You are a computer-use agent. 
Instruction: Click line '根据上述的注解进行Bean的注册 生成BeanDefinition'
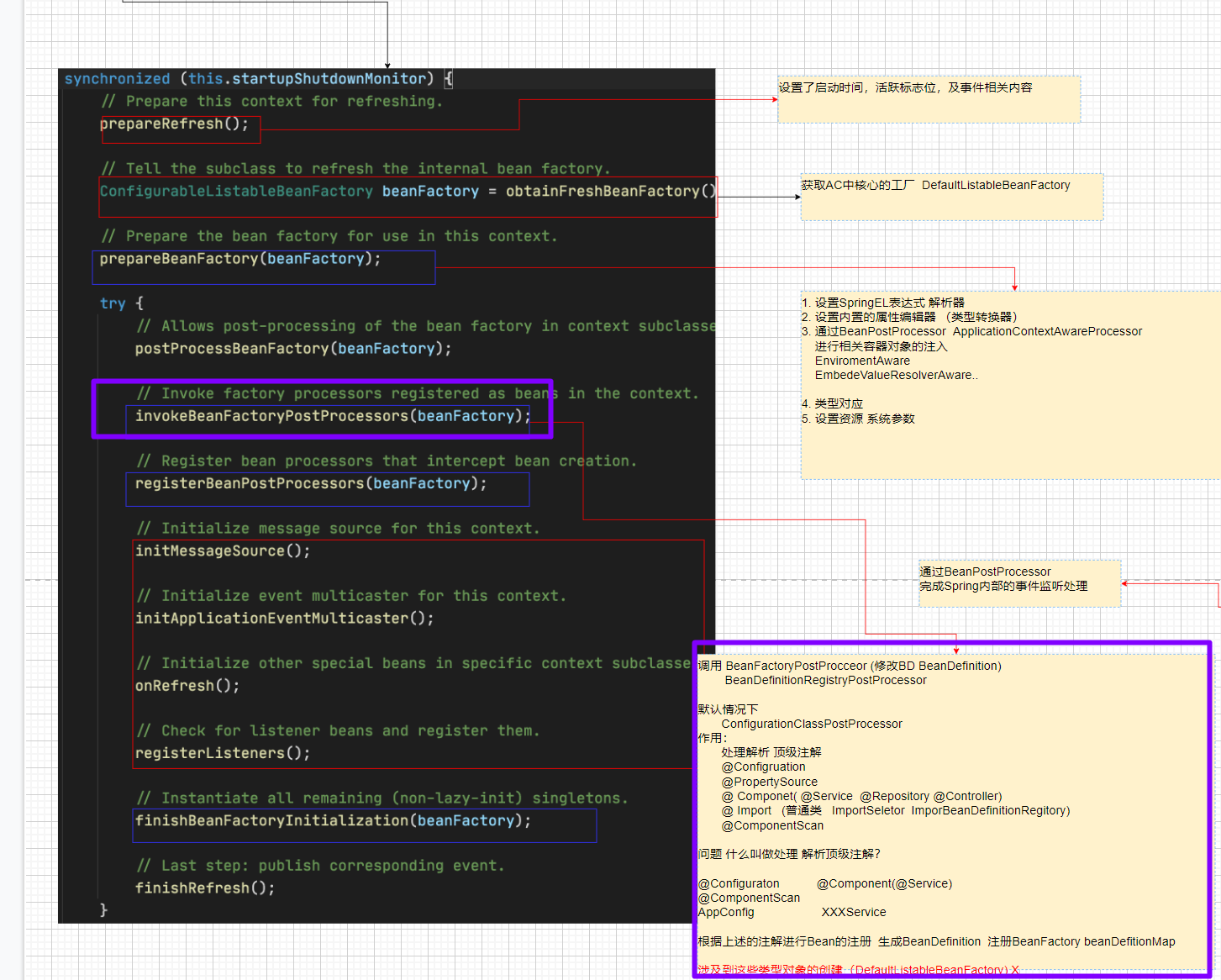coord(839,941)
